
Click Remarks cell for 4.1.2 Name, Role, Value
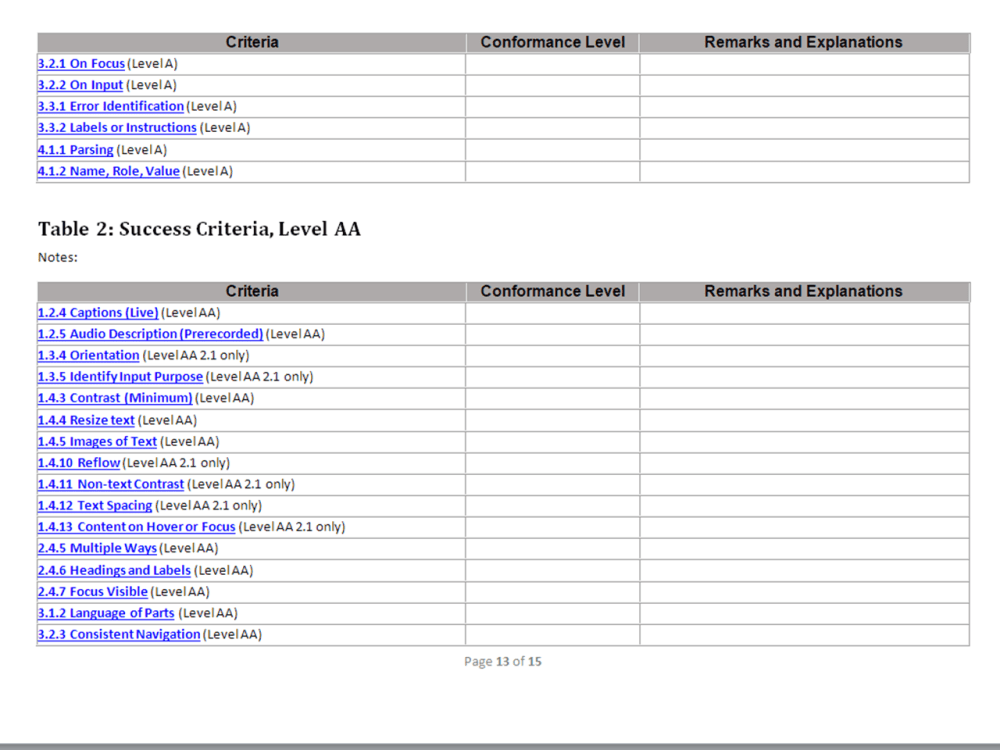pyautogui.click(x=804, y=172)
